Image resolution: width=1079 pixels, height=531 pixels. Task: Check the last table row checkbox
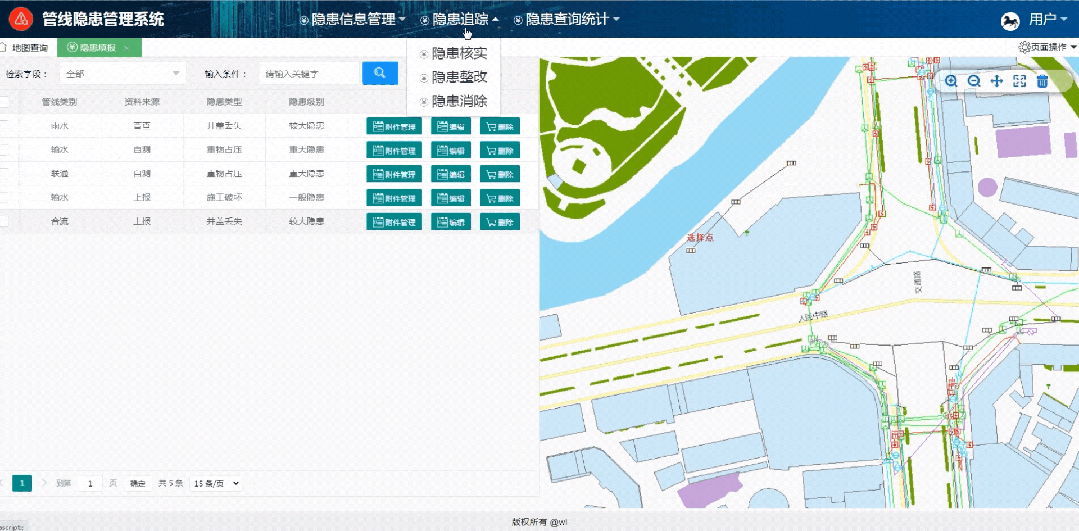(x=4, y=222)
